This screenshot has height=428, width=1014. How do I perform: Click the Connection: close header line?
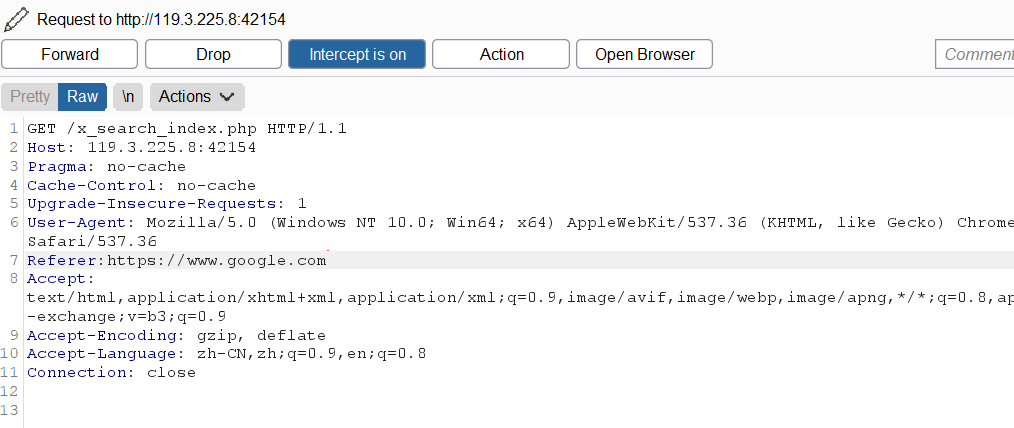[111, 372]
